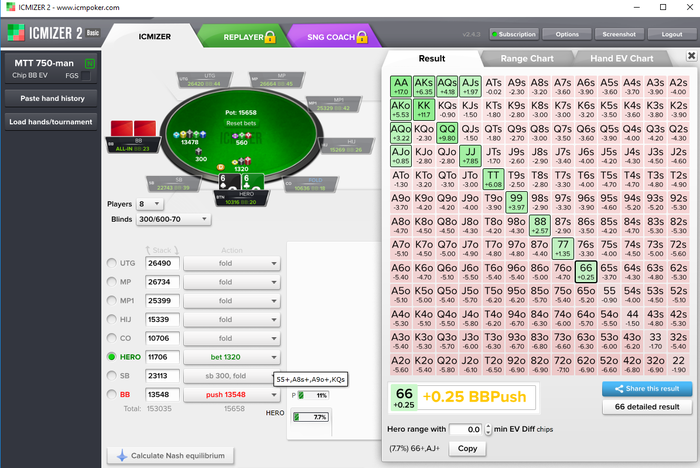Toggle the FGS checkbox

pyautogui.click(x=86, y=75)
